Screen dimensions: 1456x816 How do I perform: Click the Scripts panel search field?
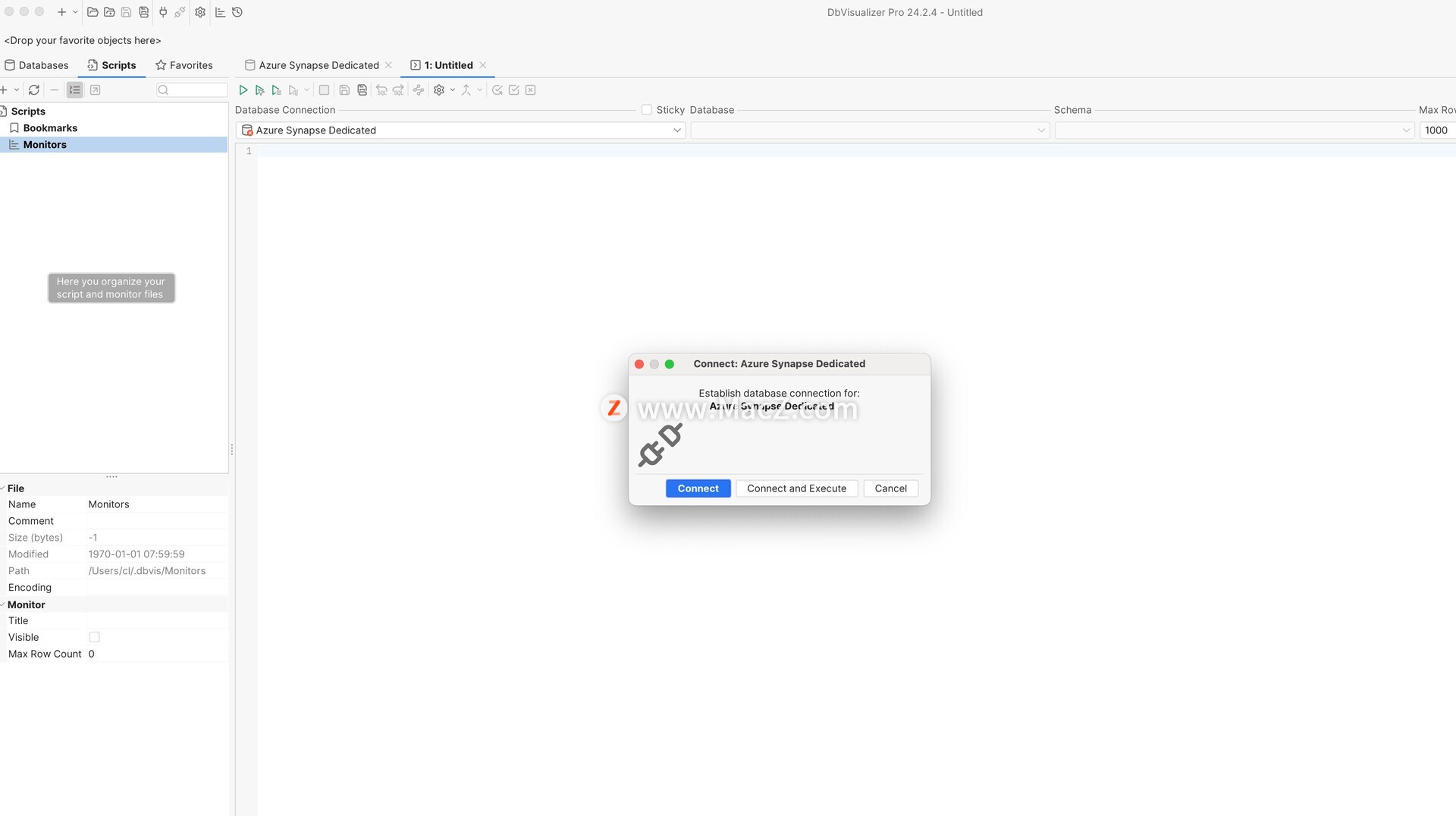(x=192, y=90)
